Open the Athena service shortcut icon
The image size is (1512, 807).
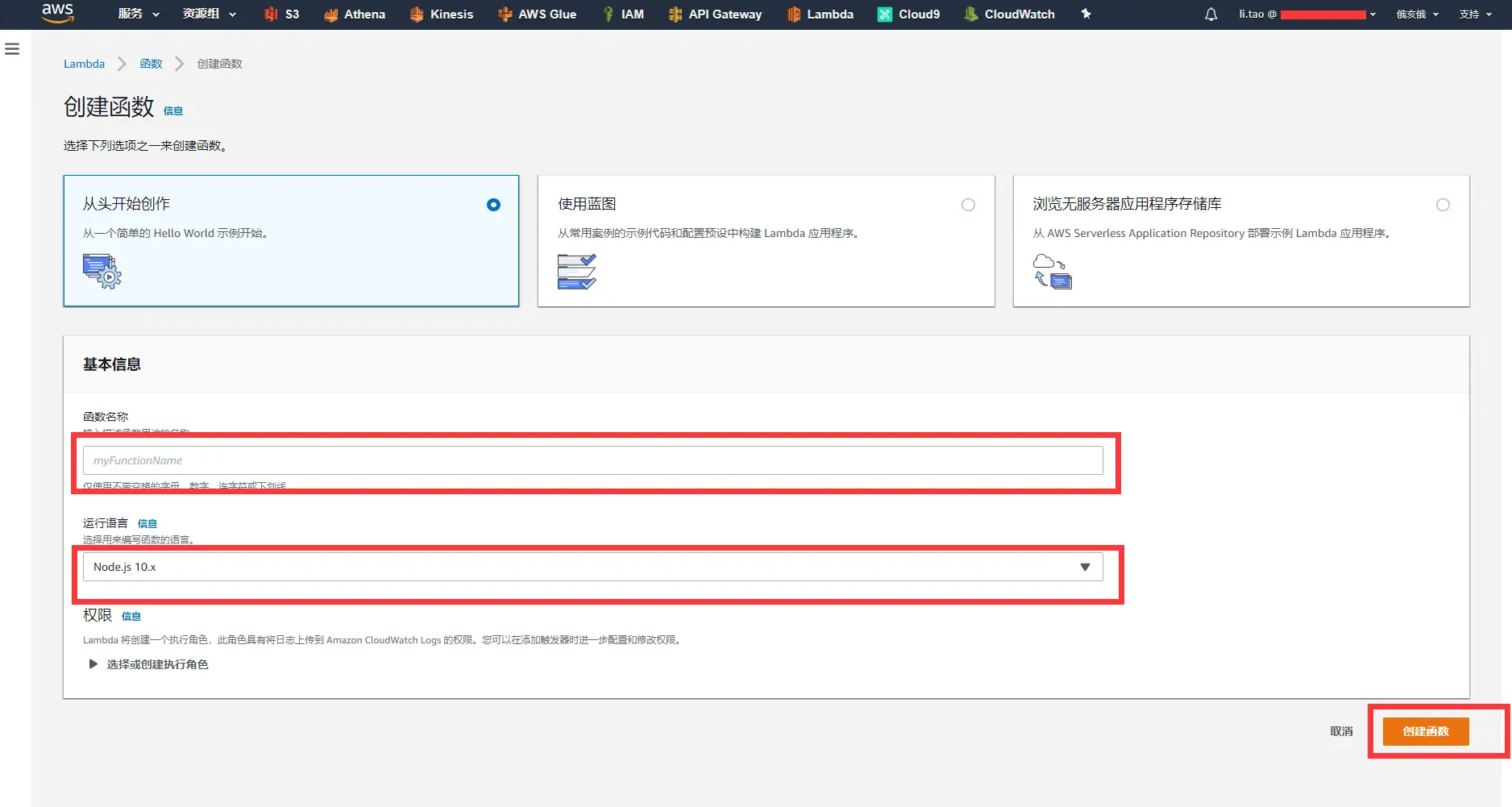[330, 15]
